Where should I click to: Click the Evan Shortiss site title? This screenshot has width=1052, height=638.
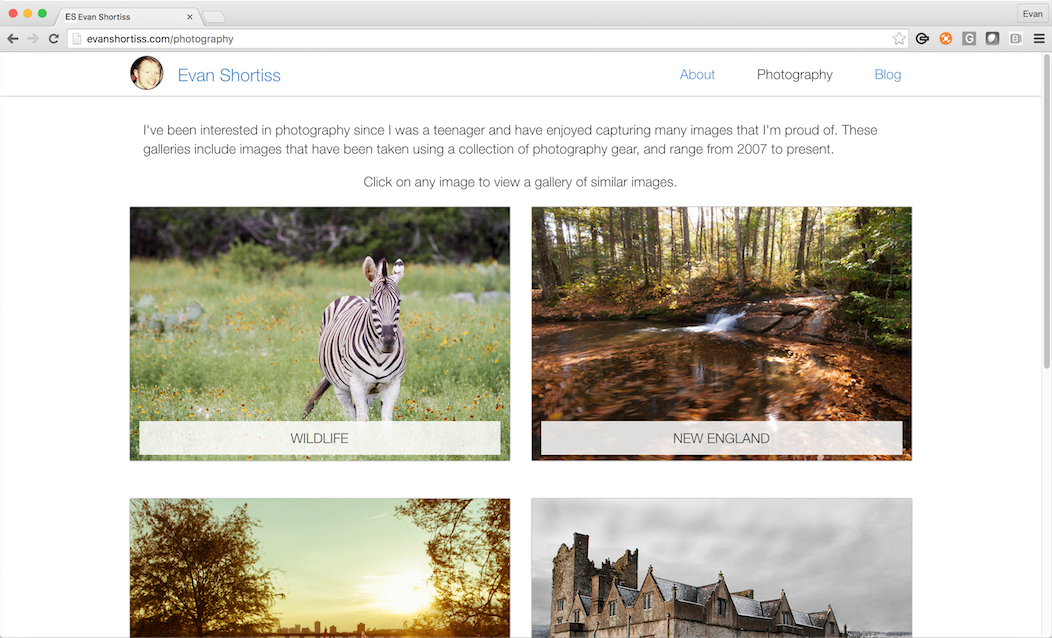pos(229,75)
